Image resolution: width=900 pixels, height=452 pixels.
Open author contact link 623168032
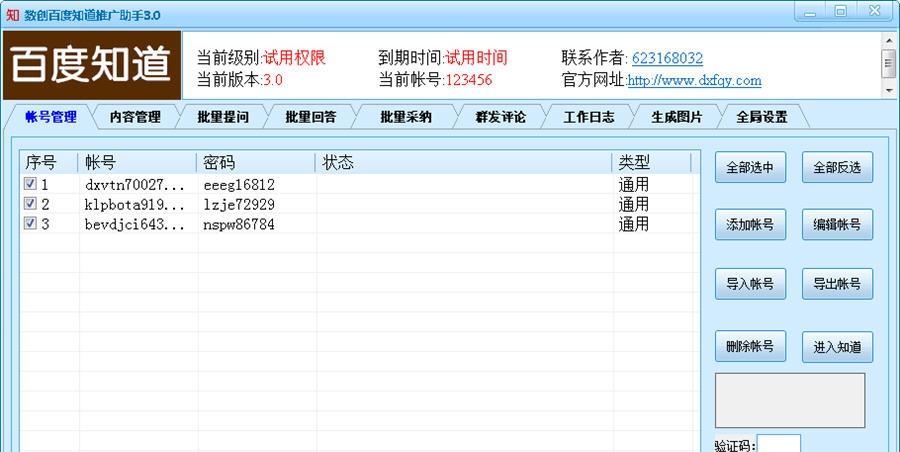667,58
